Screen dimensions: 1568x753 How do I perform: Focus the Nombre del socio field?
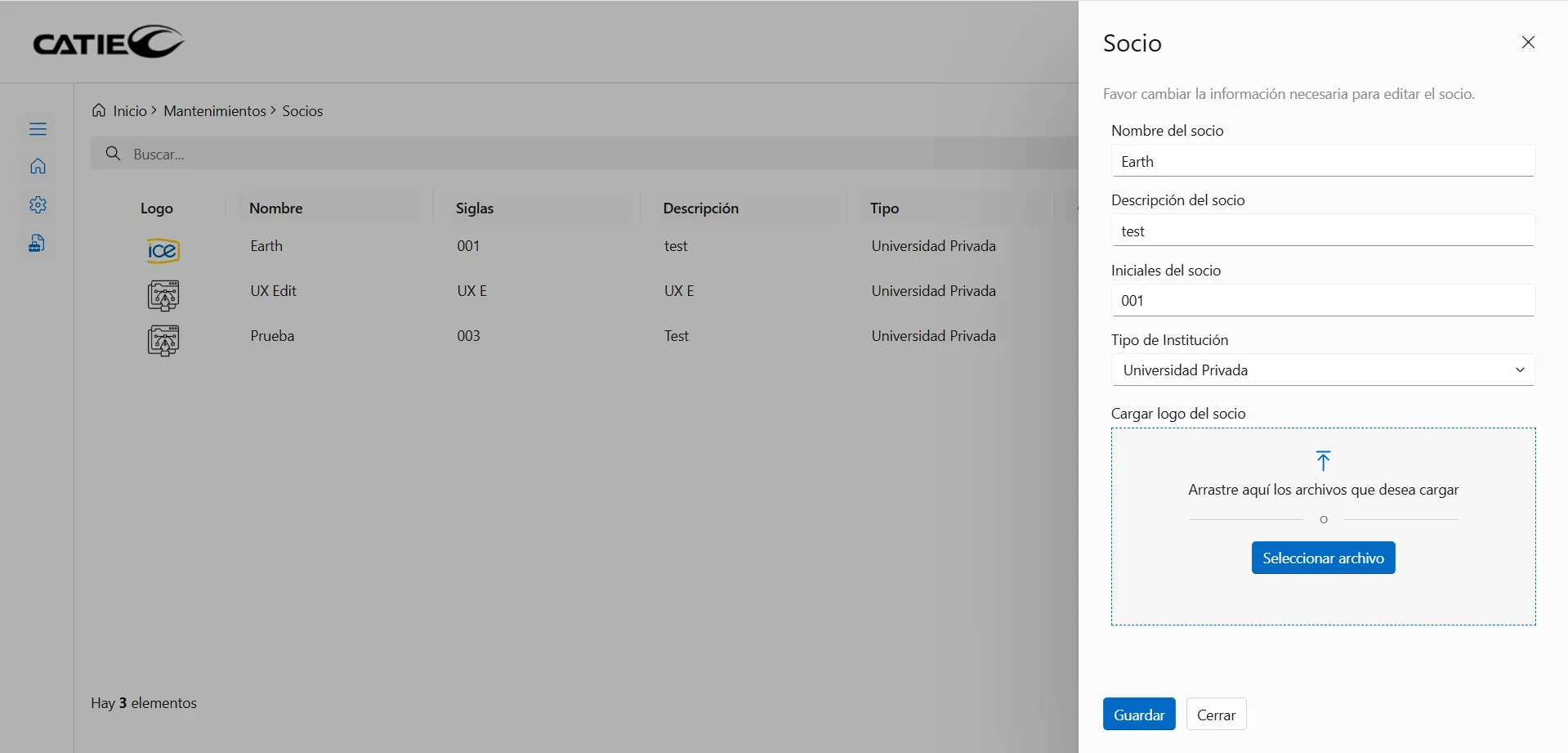1322,162
